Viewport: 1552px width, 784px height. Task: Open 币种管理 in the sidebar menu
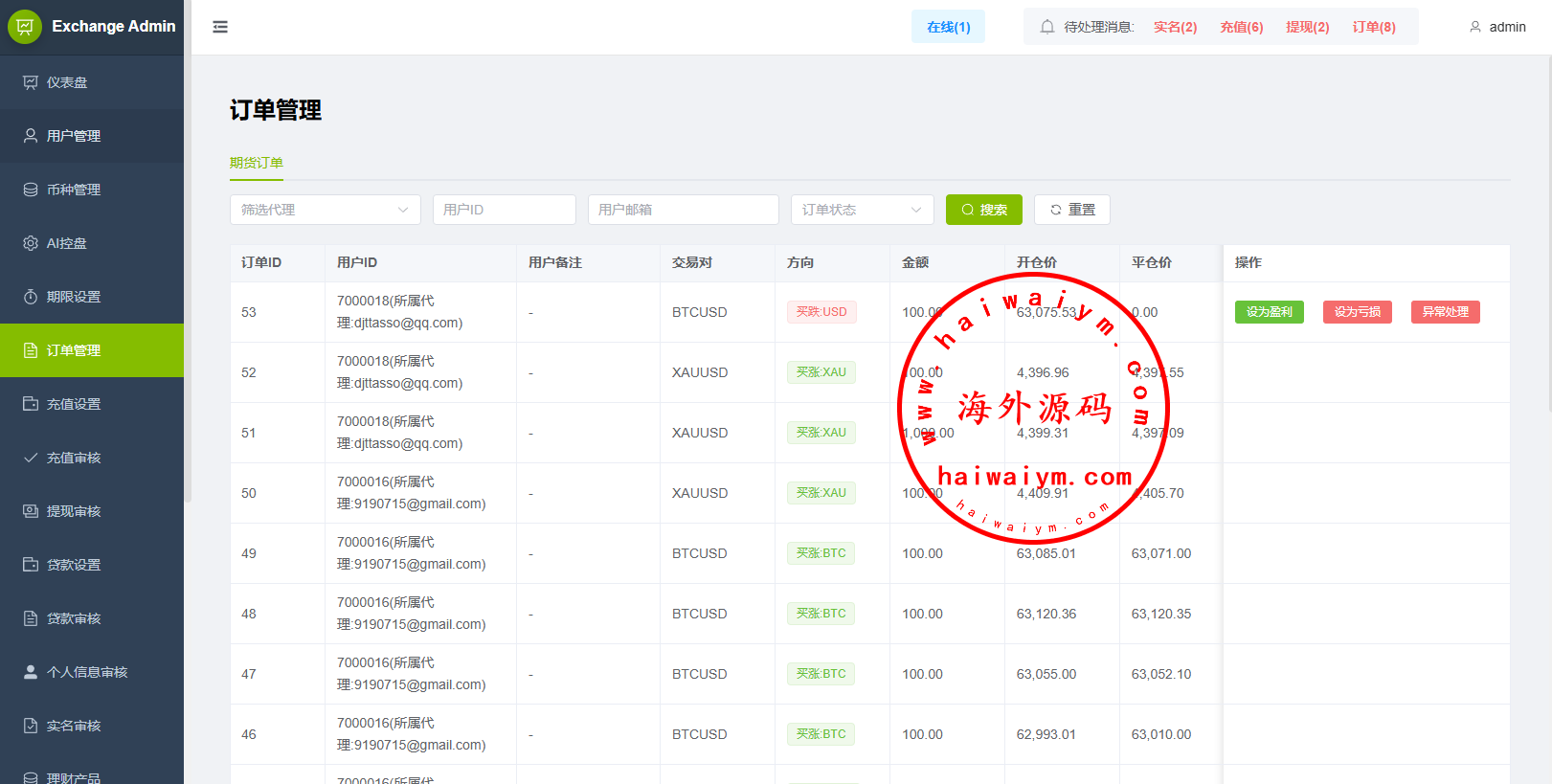coord(92,190)
